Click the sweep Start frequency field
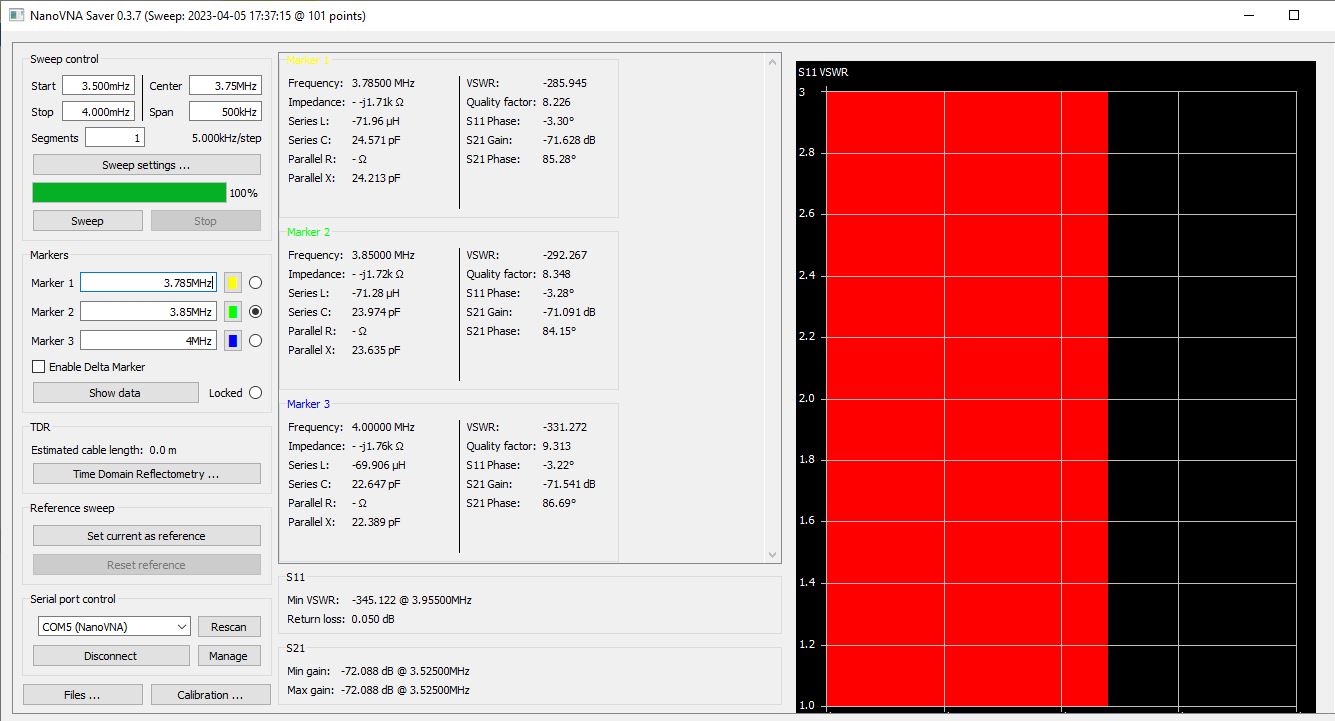1335x721 pixels. 98,86
